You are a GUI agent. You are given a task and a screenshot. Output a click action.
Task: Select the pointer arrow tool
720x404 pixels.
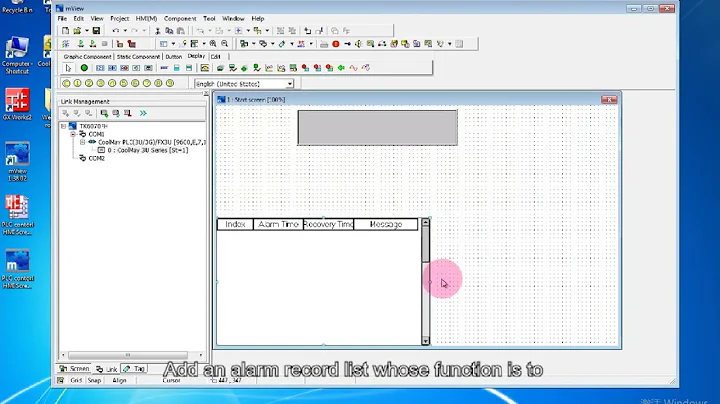click(x=68, y=68)
